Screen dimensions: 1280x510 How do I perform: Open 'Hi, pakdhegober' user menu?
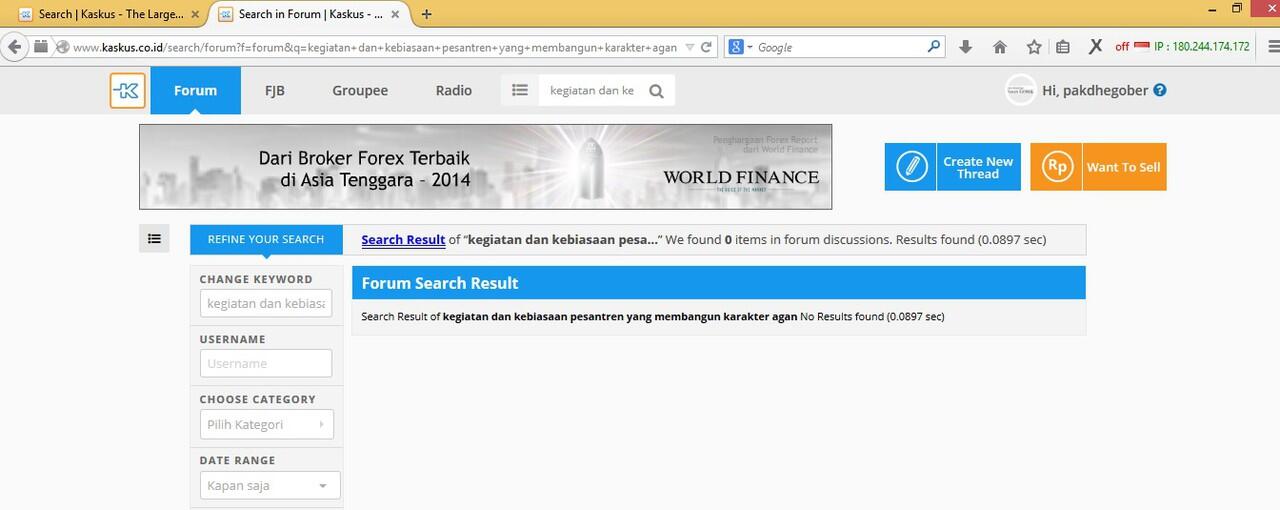(1096, 90)
